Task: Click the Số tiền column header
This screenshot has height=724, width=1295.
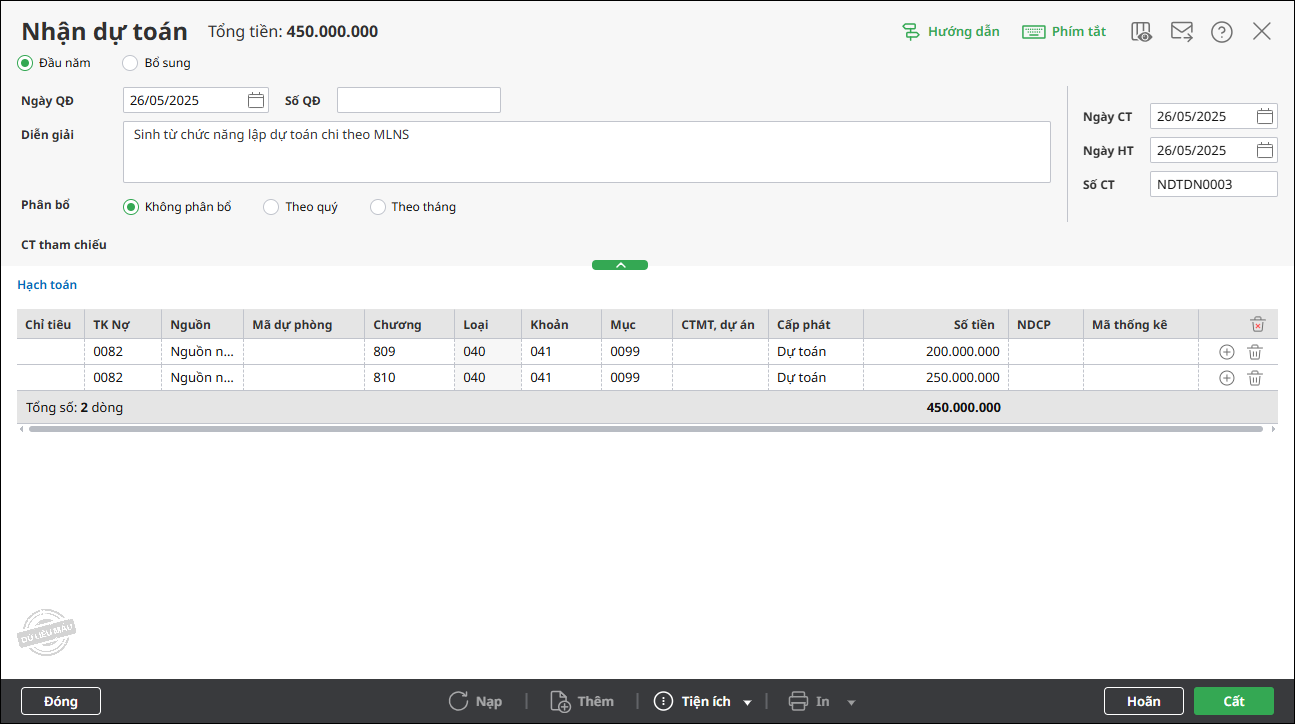Action: pos(935,324)
